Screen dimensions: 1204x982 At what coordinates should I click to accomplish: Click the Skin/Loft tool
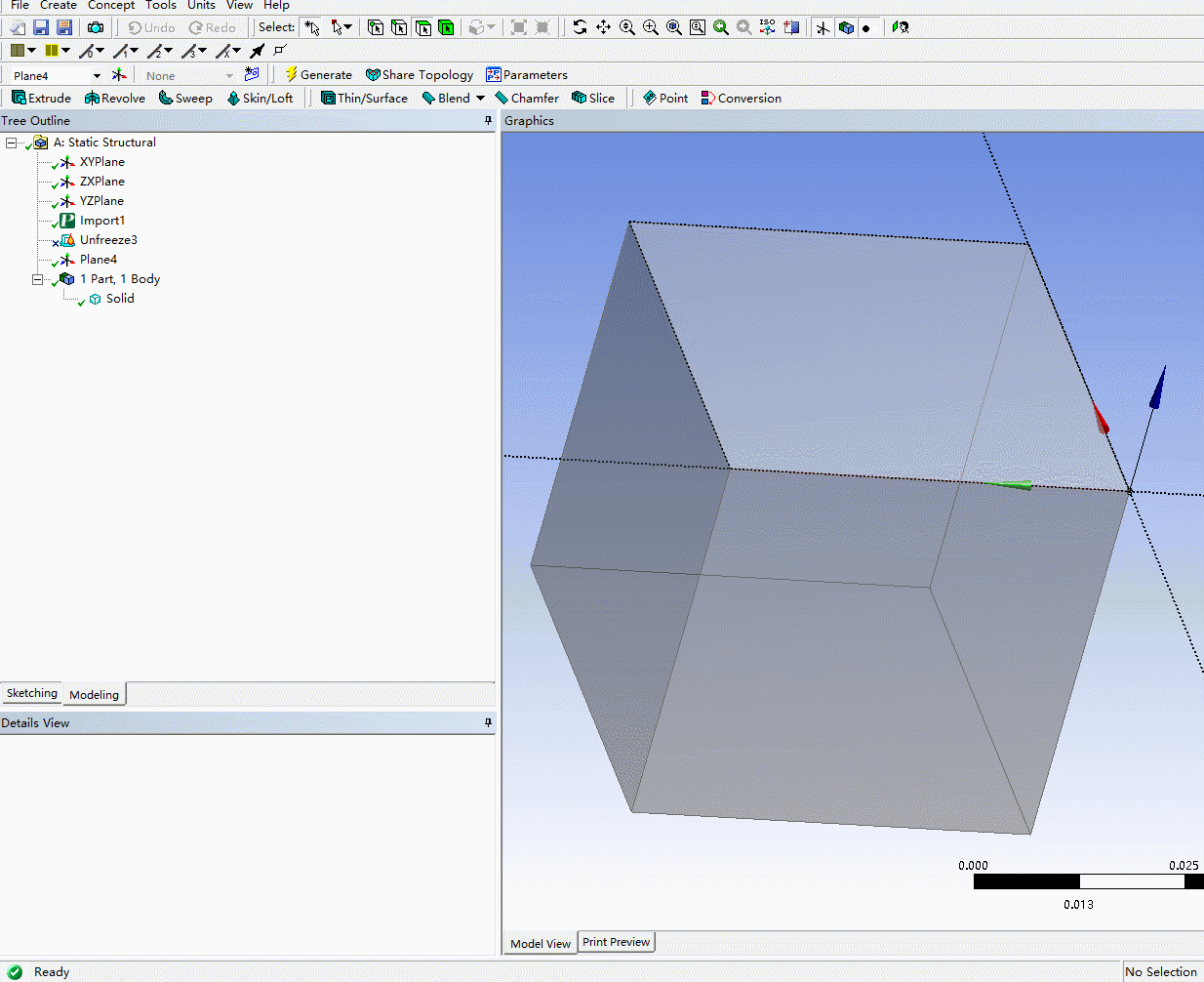click(x=261, y=98)
